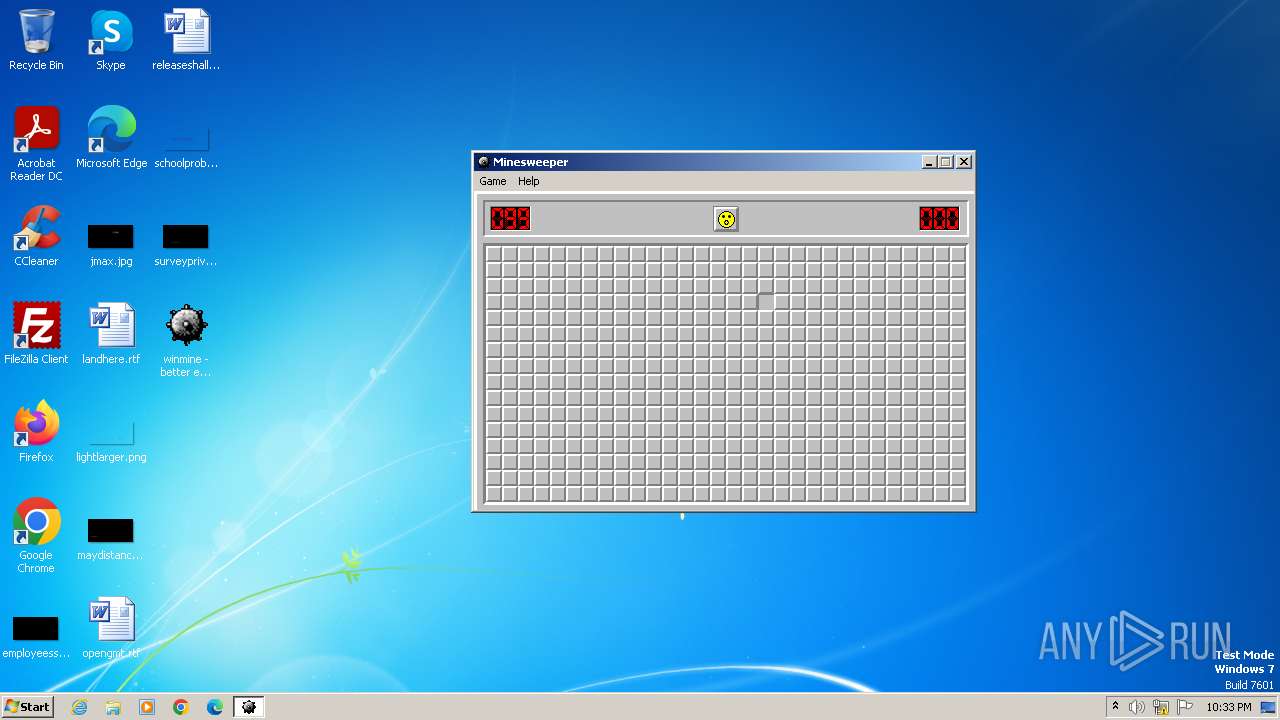Click the pressed cell in the minefield

[766, 301]
